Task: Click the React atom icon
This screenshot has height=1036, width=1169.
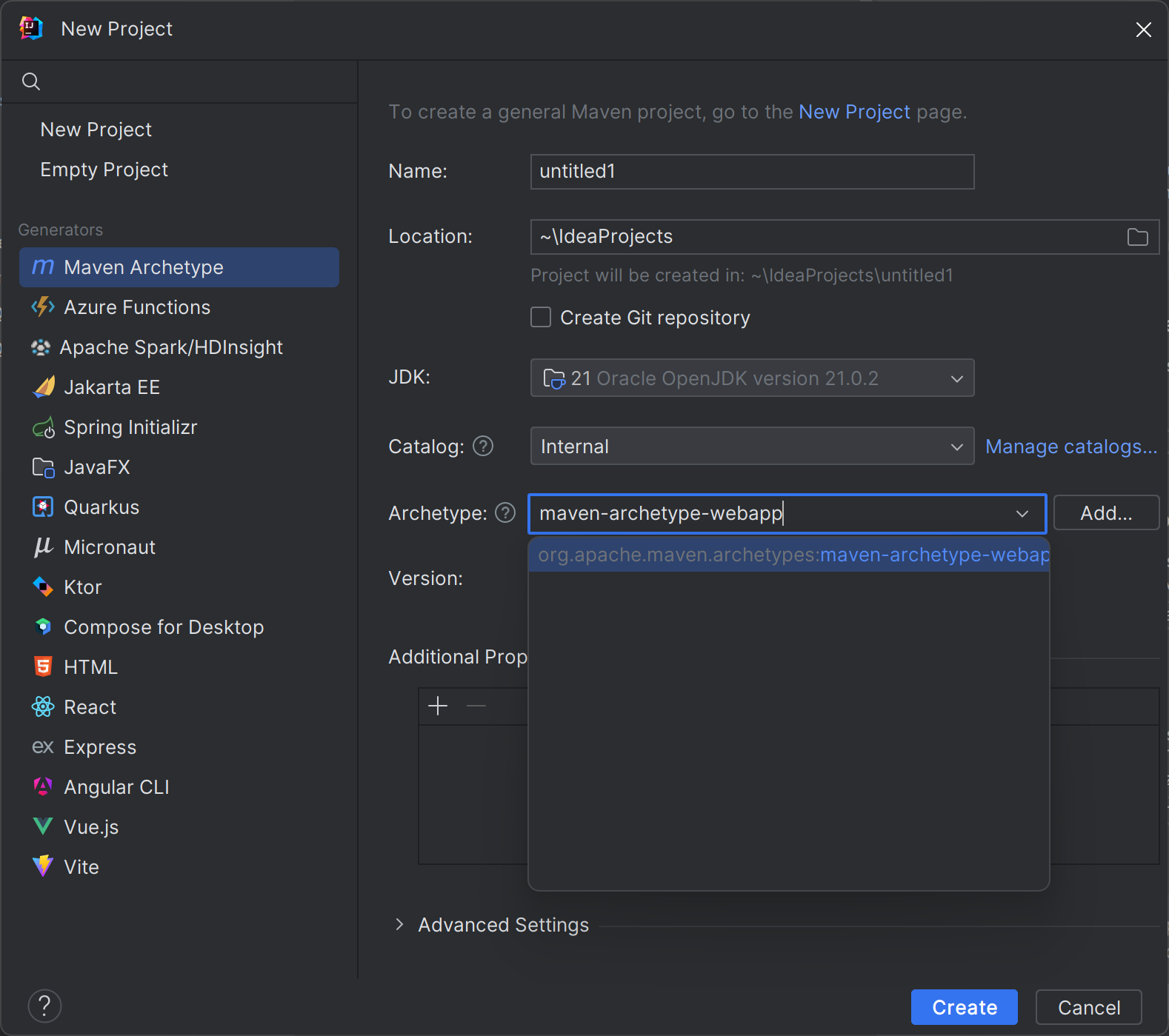Action: 43,706
